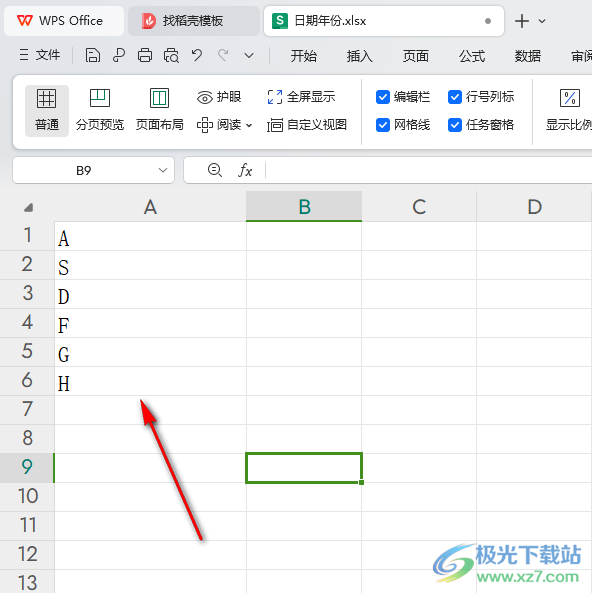The height and width of the screenshot is (593, 592).
Task: Click the Save icon in quick toolbar
Action: (x=93, y=56)
